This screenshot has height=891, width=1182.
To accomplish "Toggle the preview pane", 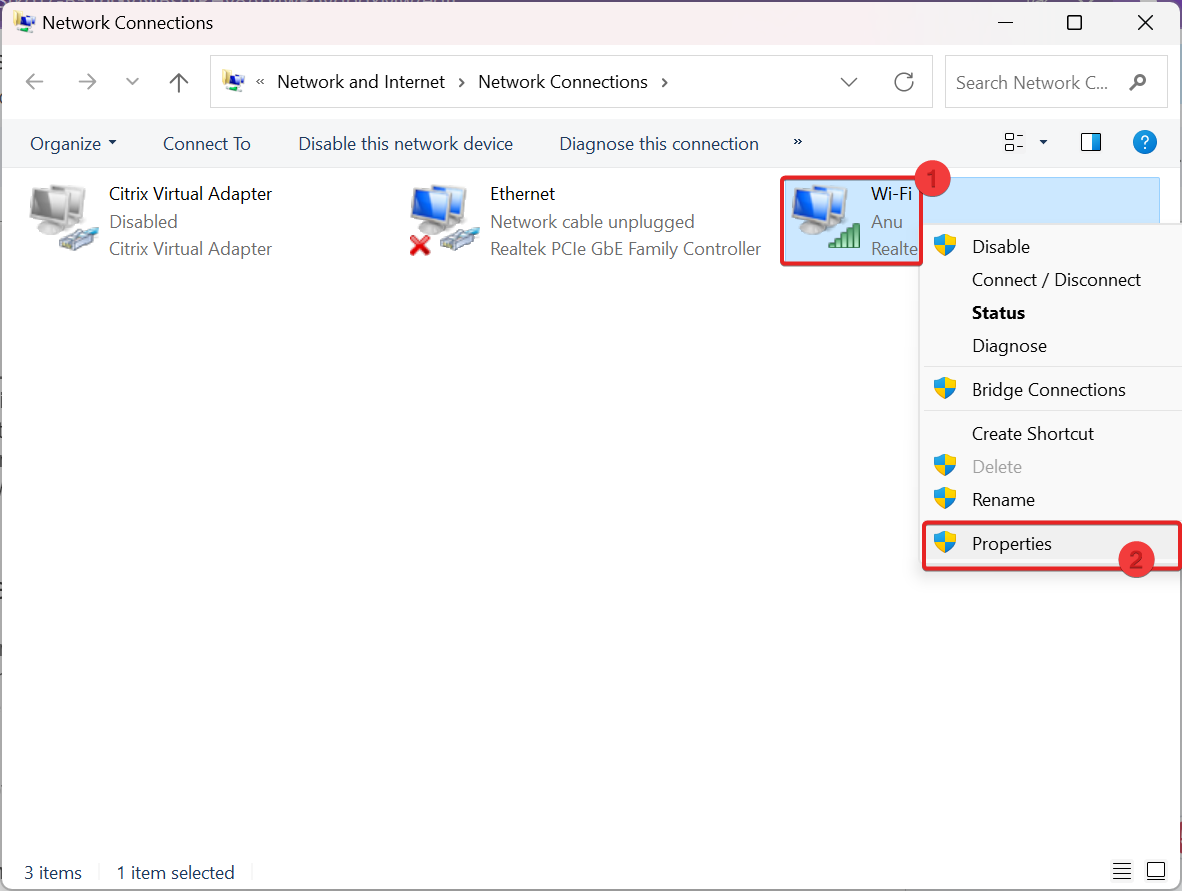I will pyautogui.click(x=1091, y=142).
